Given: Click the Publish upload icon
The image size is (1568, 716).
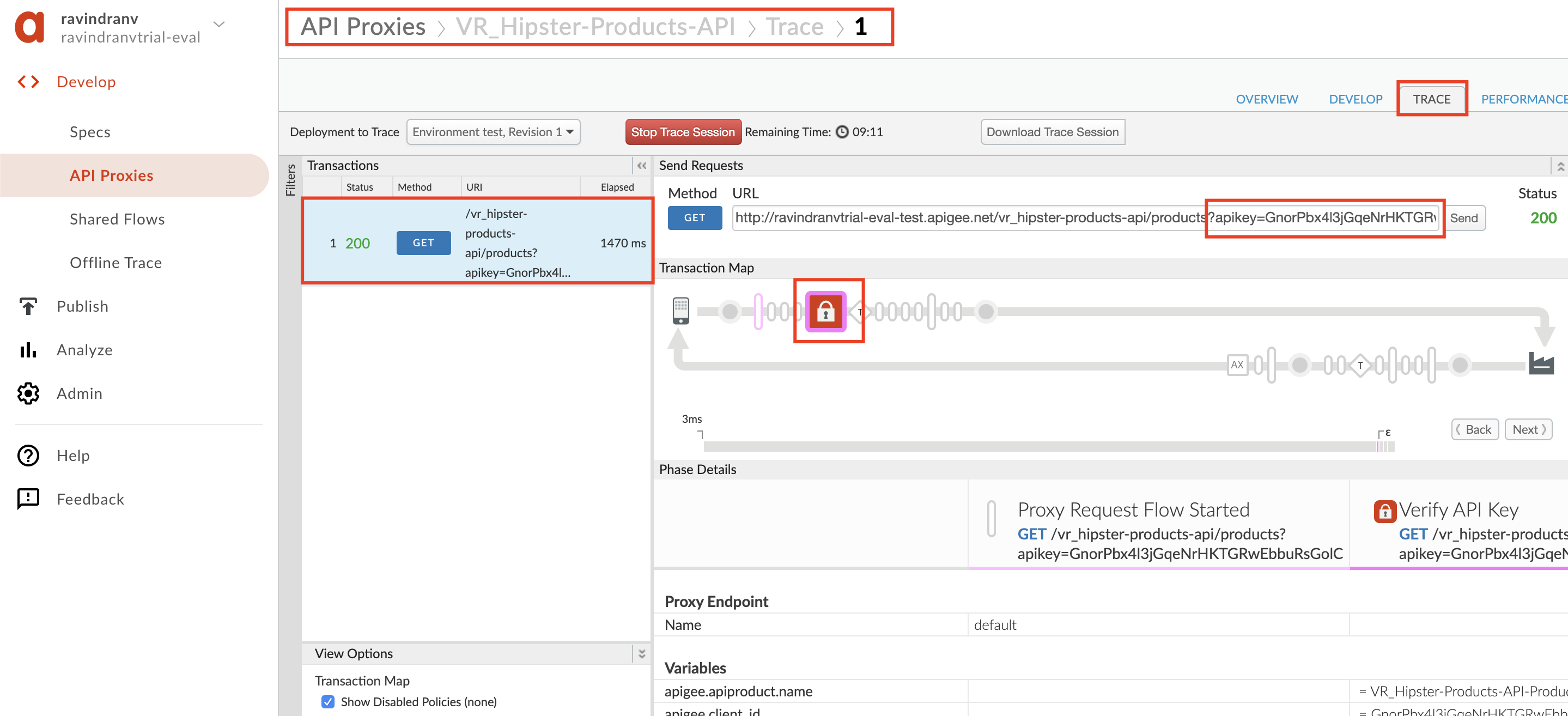Looking at the screenshot, I should coord(28,306).
